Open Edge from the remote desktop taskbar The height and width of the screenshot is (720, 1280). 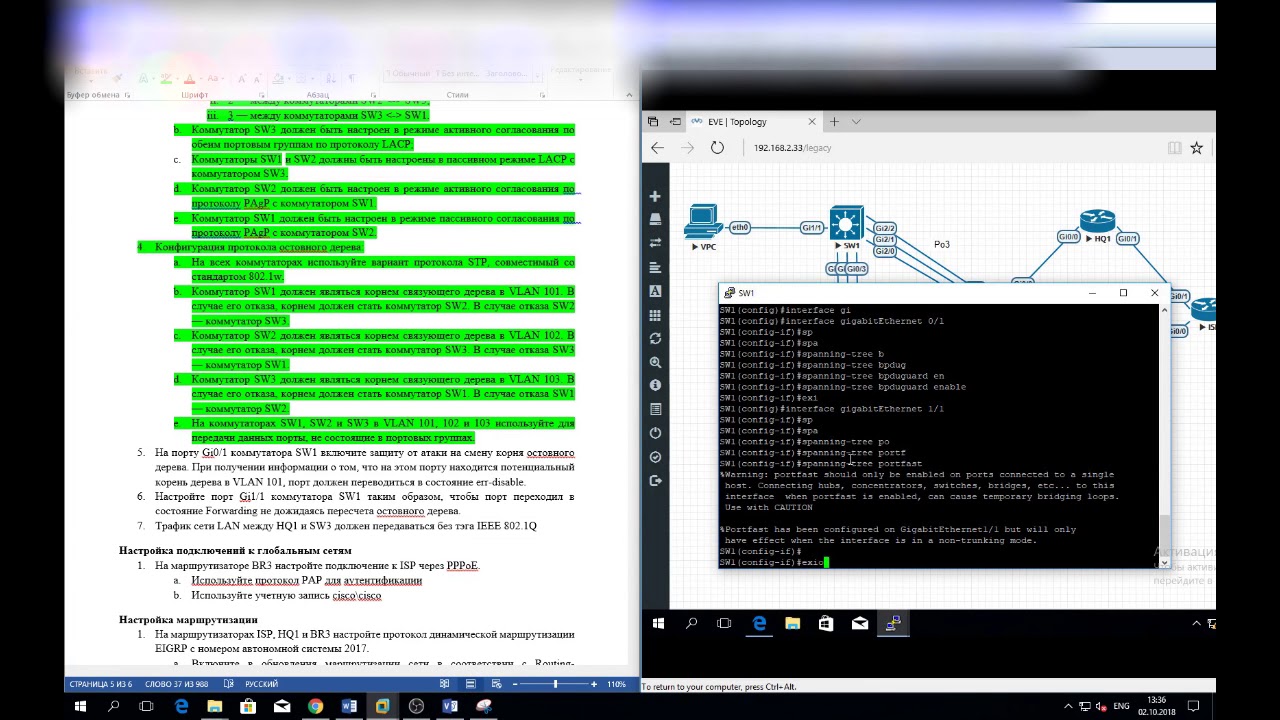pos(759,624)
